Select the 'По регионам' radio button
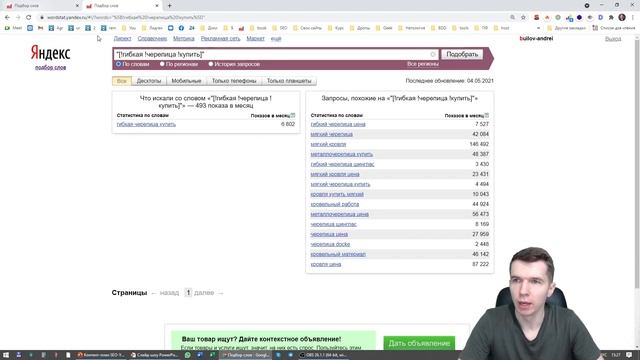Screen dimensions: 640x360 point(162,64)
